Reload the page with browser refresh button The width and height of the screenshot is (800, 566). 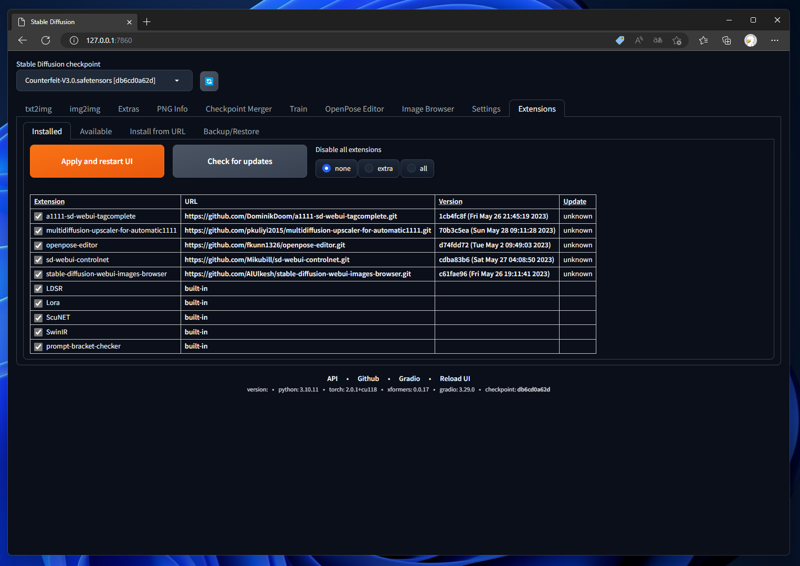(x=45, y=41)
